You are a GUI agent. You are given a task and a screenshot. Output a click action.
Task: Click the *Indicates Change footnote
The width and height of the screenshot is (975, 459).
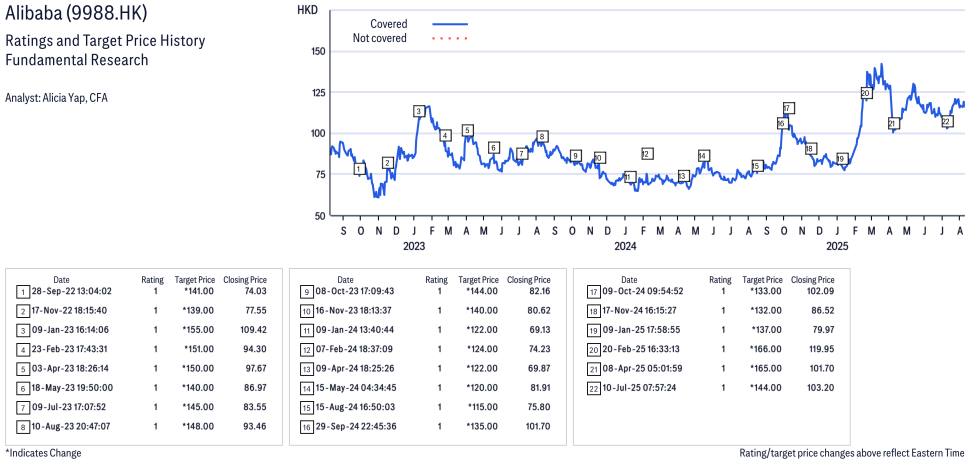click(x=43, y=453)
